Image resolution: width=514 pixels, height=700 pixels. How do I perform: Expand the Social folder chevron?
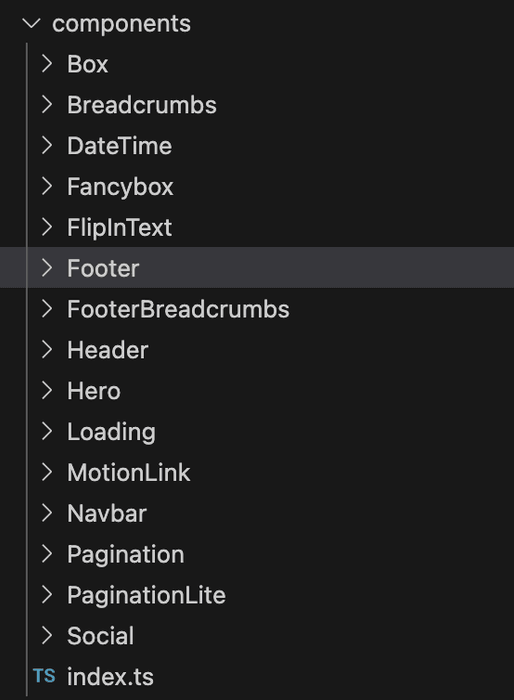coord(46,635)
